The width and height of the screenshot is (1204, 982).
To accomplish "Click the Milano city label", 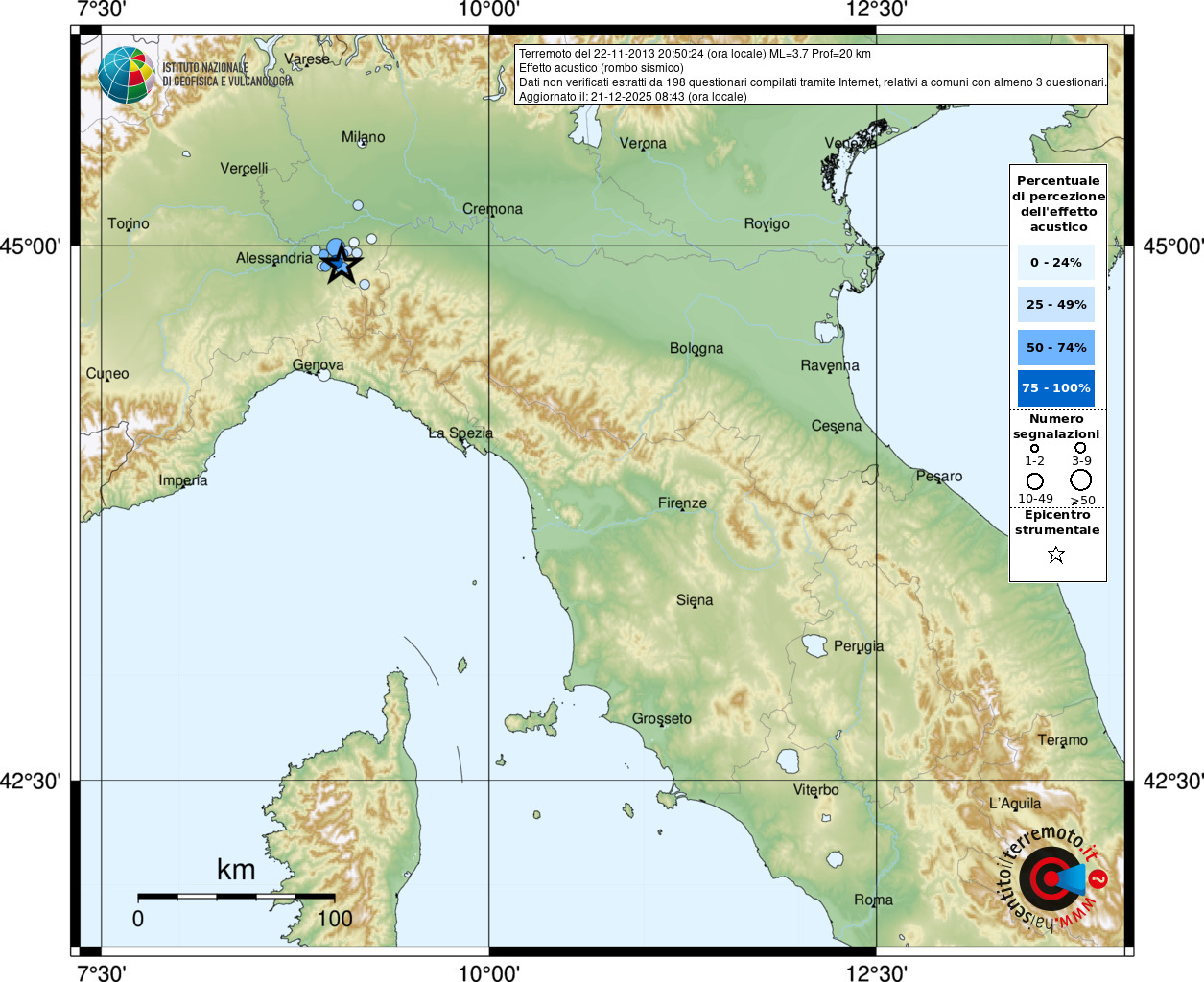I will tap(363, 137).
